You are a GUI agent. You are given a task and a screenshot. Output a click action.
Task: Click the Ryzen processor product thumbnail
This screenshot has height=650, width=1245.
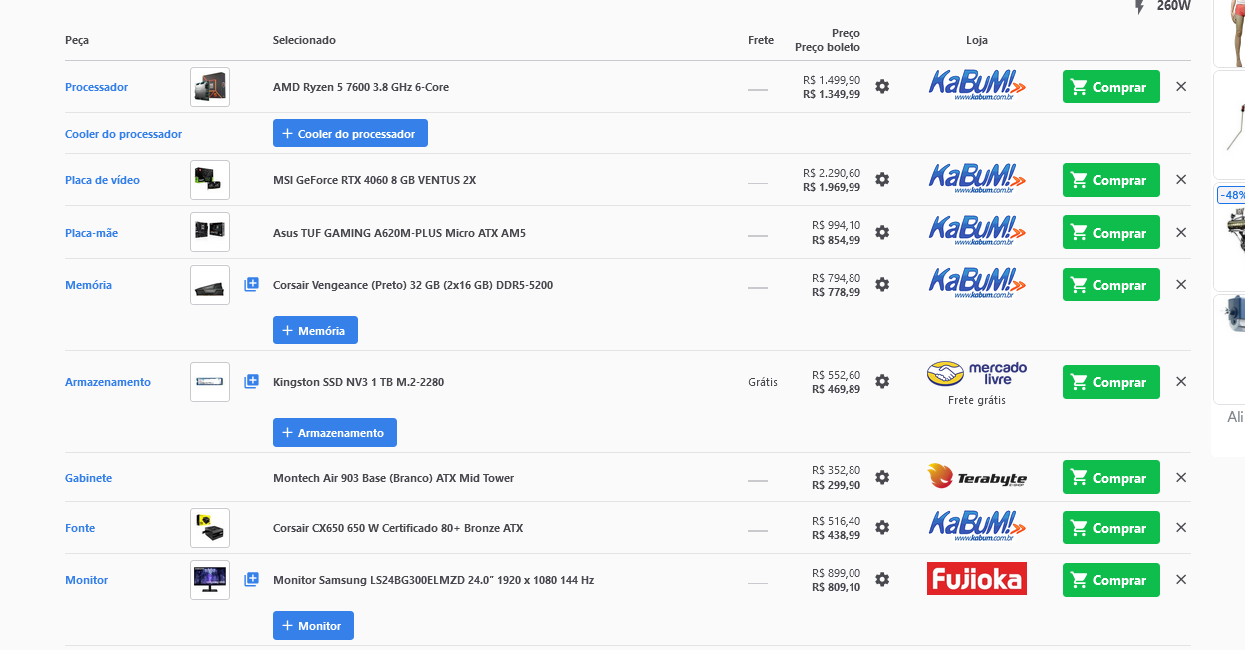pyautogui.click(x=210, y=87)
